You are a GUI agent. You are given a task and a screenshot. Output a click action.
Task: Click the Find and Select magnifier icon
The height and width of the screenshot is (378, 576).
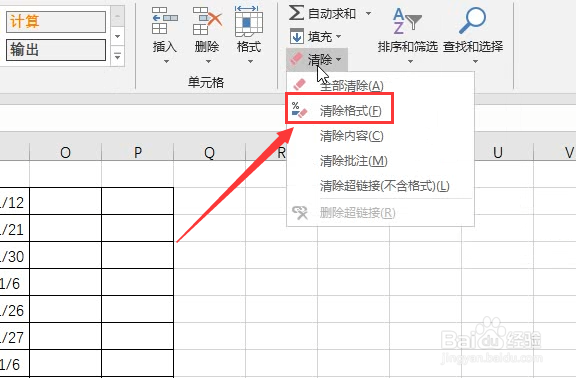(x=472, y=20)
